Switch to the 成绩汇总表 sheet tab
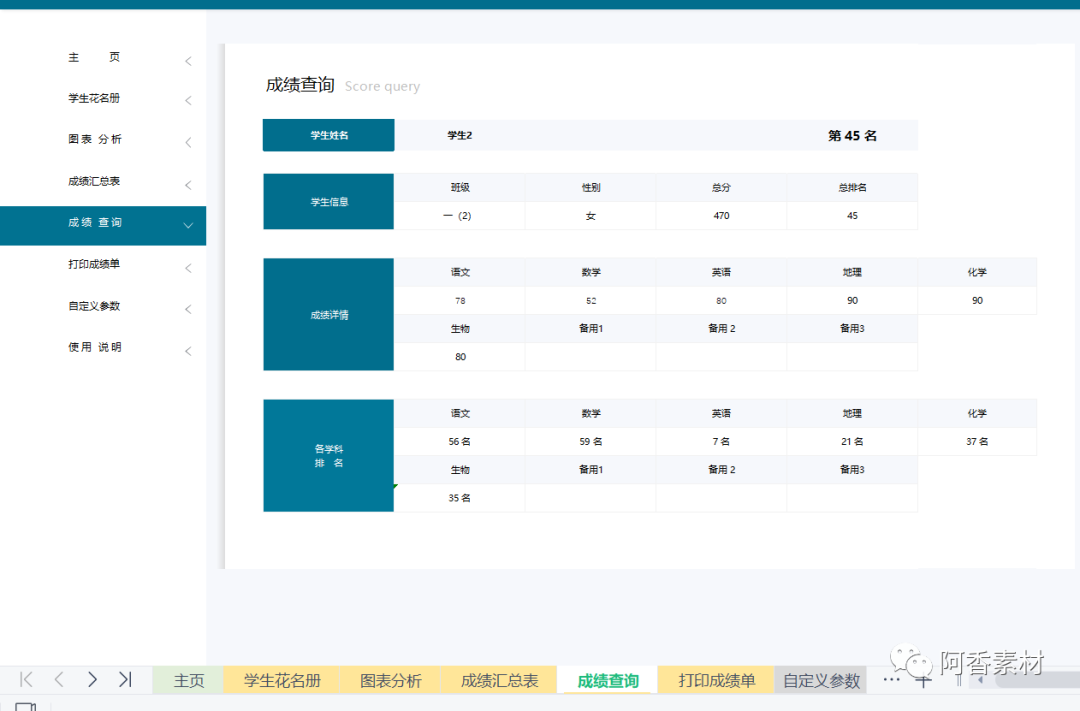 [x=499, y=681]
